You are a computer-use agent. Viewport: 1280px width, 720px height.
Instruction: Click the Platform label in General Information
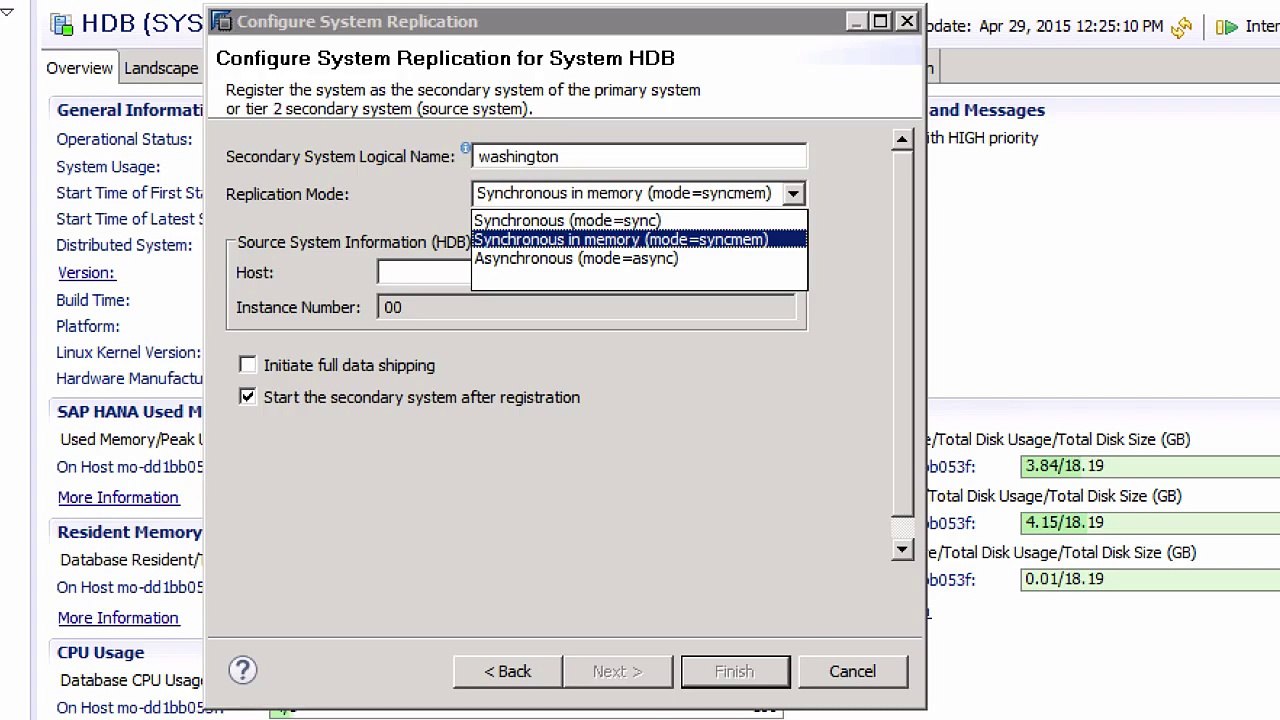point(88,326)
